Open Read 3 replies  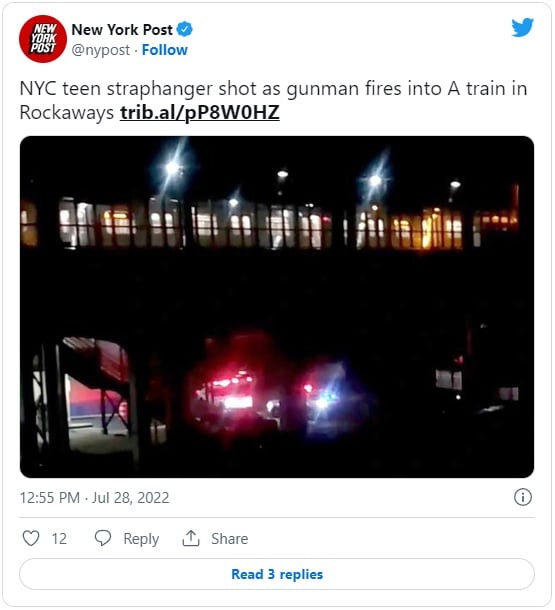277,574
